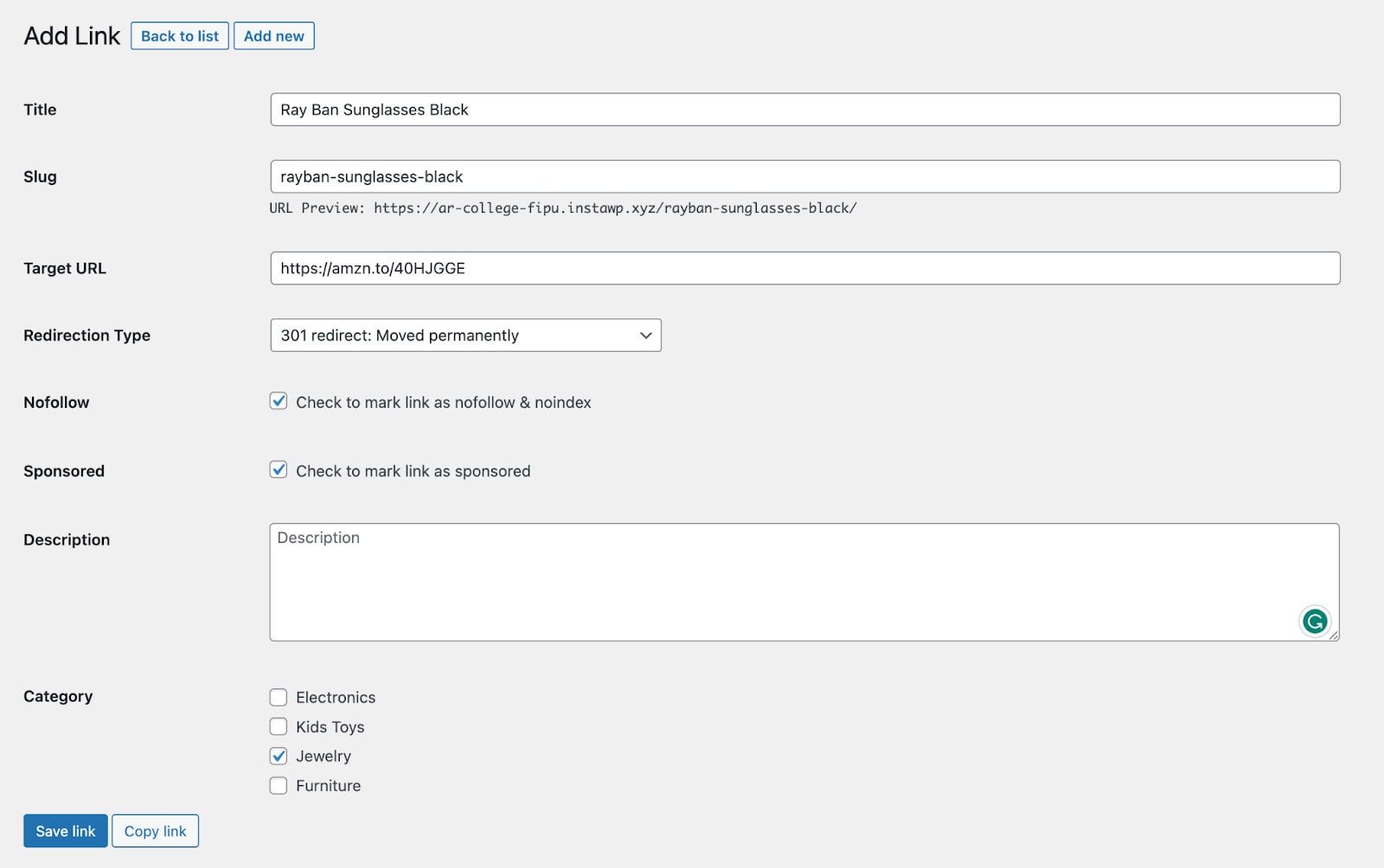Screen dimensions: 1384x868
Task: Select the Target URL field
Action: [x=804, y=268]
